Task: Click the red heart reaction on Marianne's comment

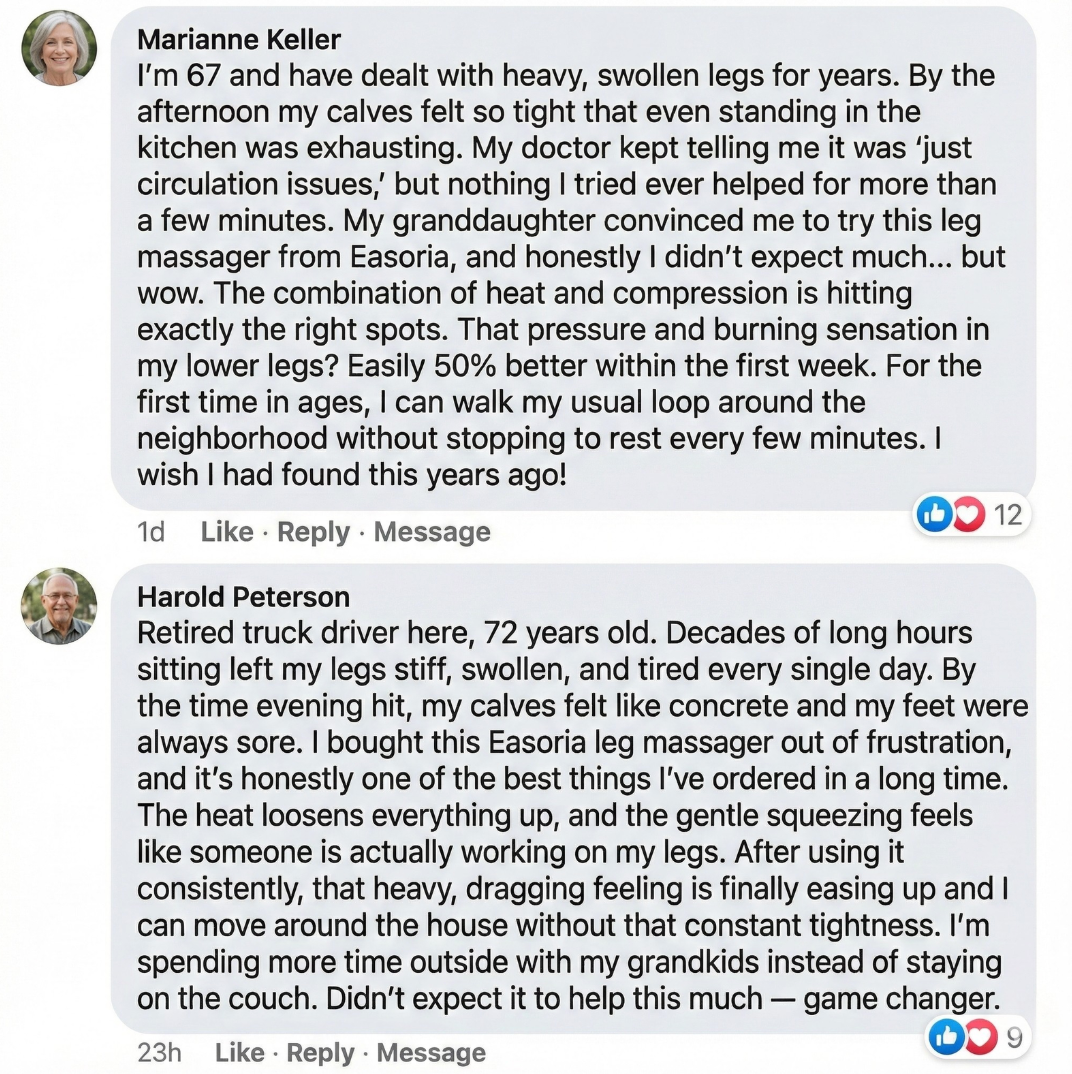Action: pyautogui.click(x=967, y=515)
